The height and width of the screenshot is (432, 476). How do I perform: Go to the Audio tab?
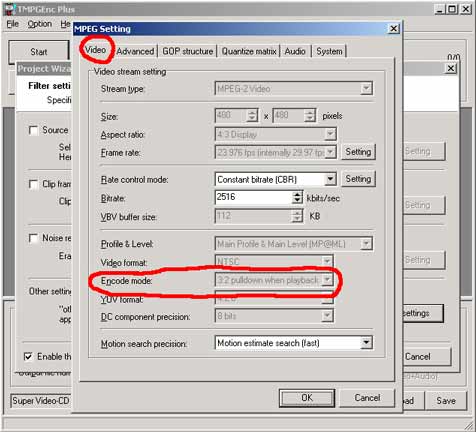pyautogui.click(x=295, y=51)
